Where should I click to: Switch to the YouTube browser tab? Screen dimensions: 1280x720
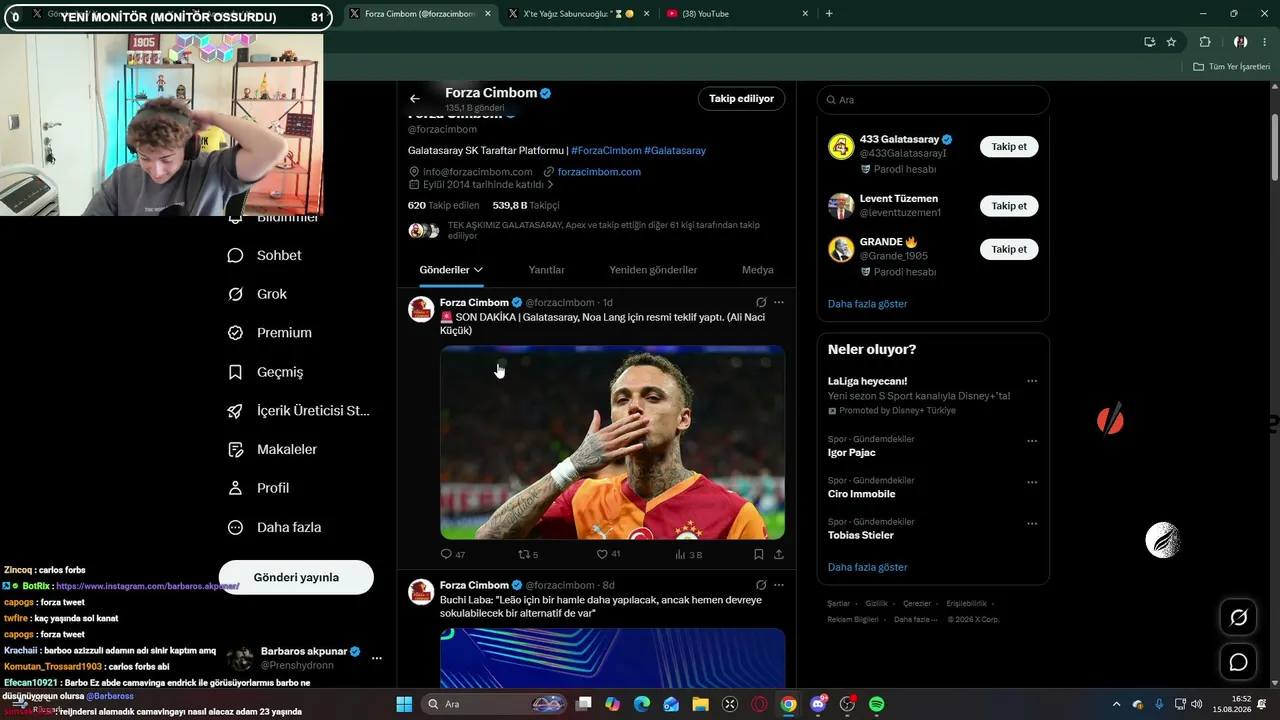(x=735, y=14)
